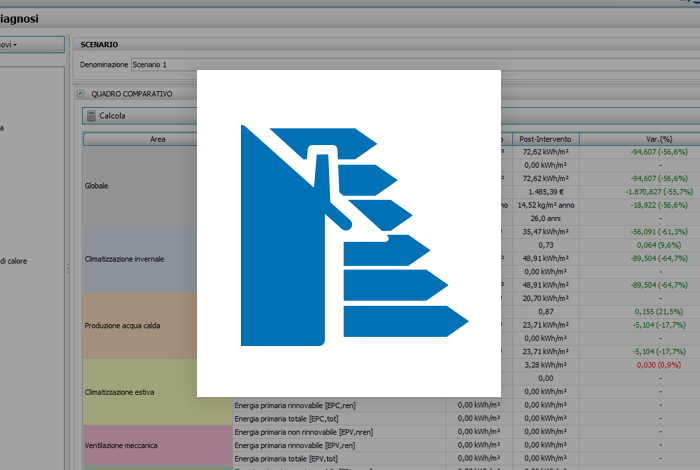Collapse the Quadro Comparativo section

click(x=79, y=93)
